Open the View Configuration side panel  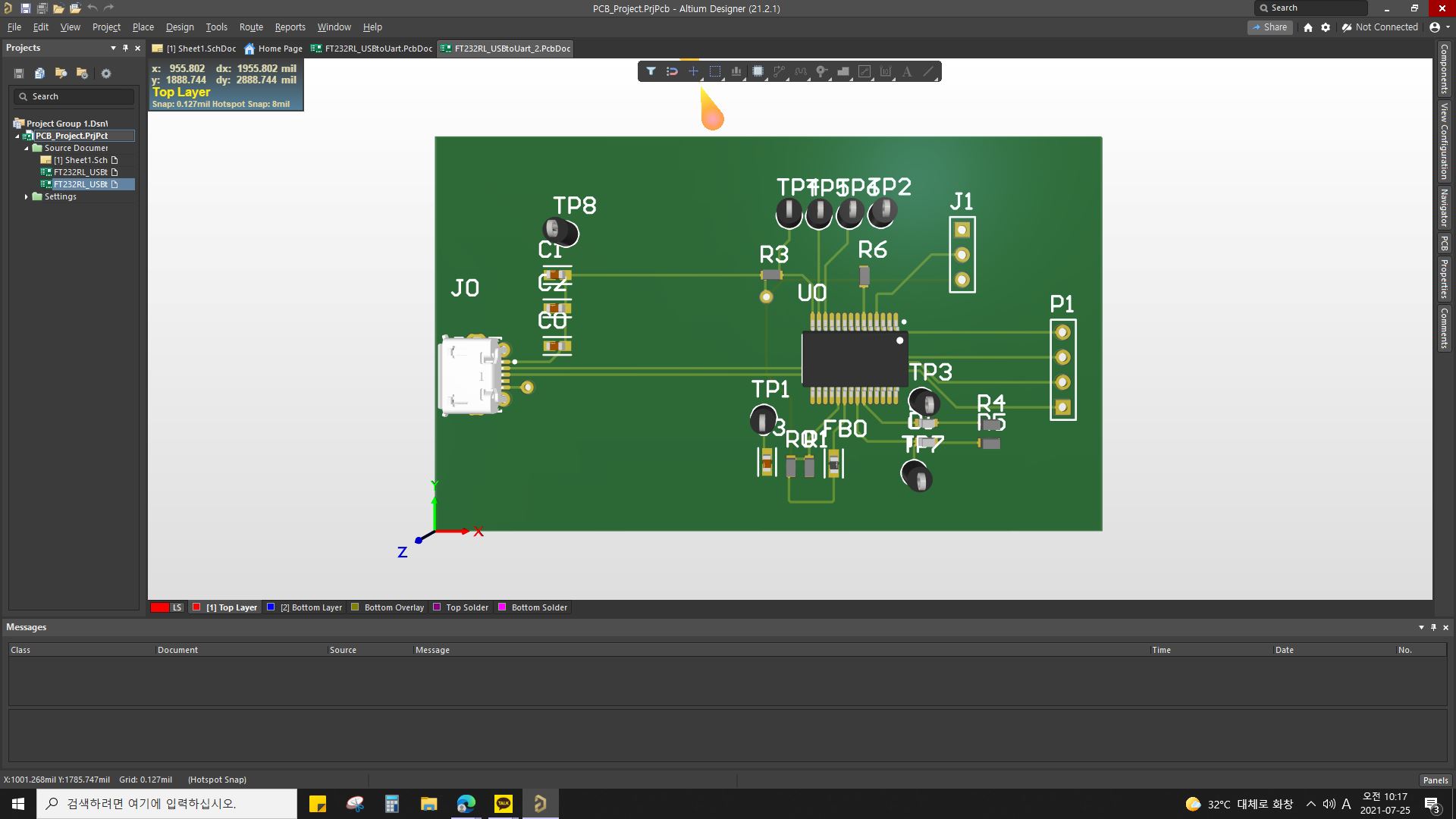tap(1444, 141)
